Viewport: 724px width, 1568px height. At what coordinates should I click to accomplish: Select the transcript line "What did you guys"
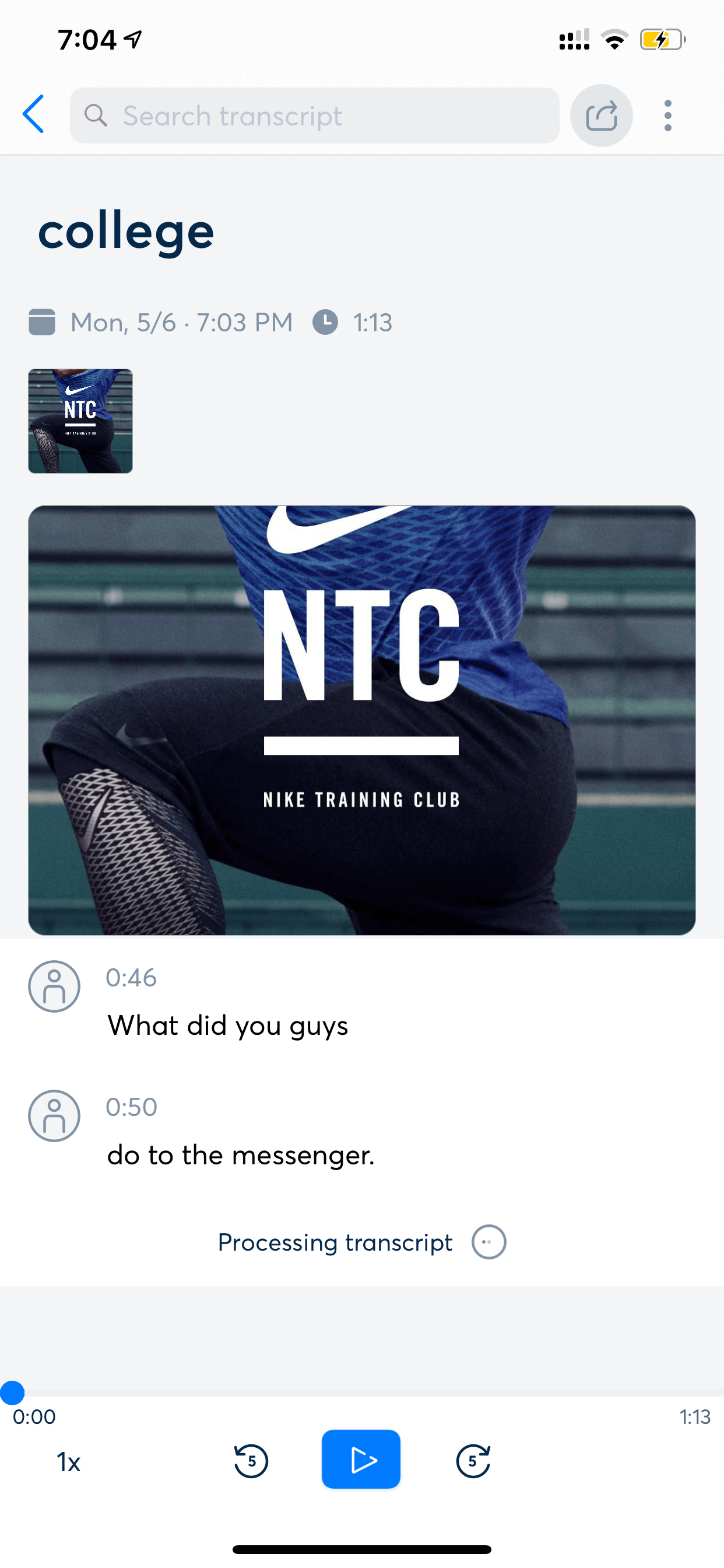coord(227,1026)
